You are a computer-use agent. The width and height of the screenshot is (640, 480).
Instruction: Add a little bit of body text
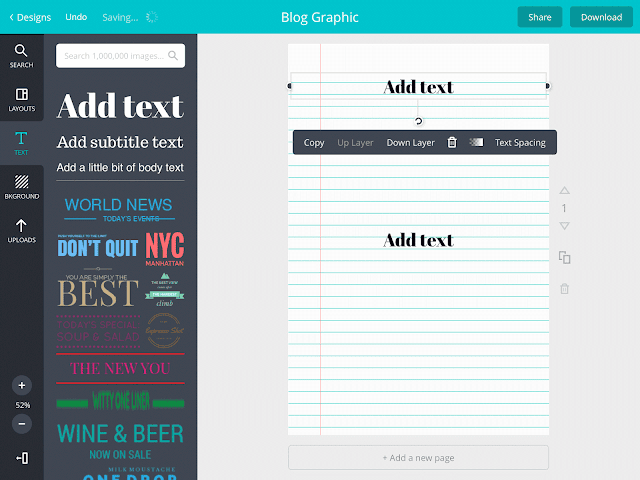(120, 167)
